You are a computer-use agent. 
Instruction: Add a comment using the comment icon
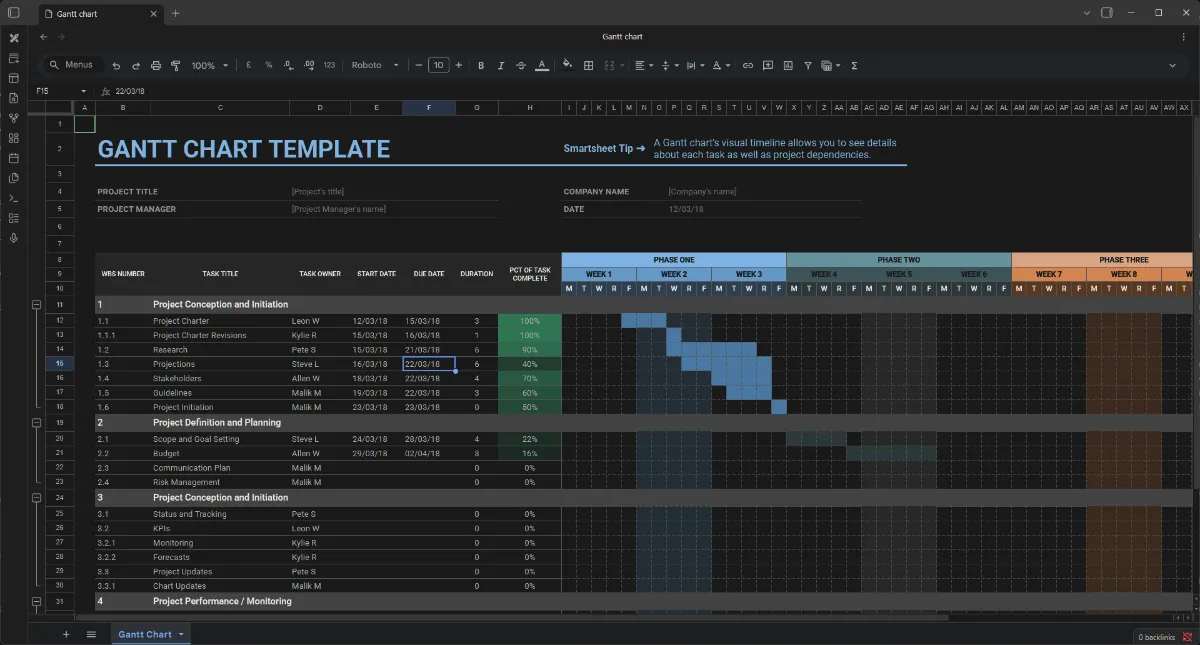point(768,65)
